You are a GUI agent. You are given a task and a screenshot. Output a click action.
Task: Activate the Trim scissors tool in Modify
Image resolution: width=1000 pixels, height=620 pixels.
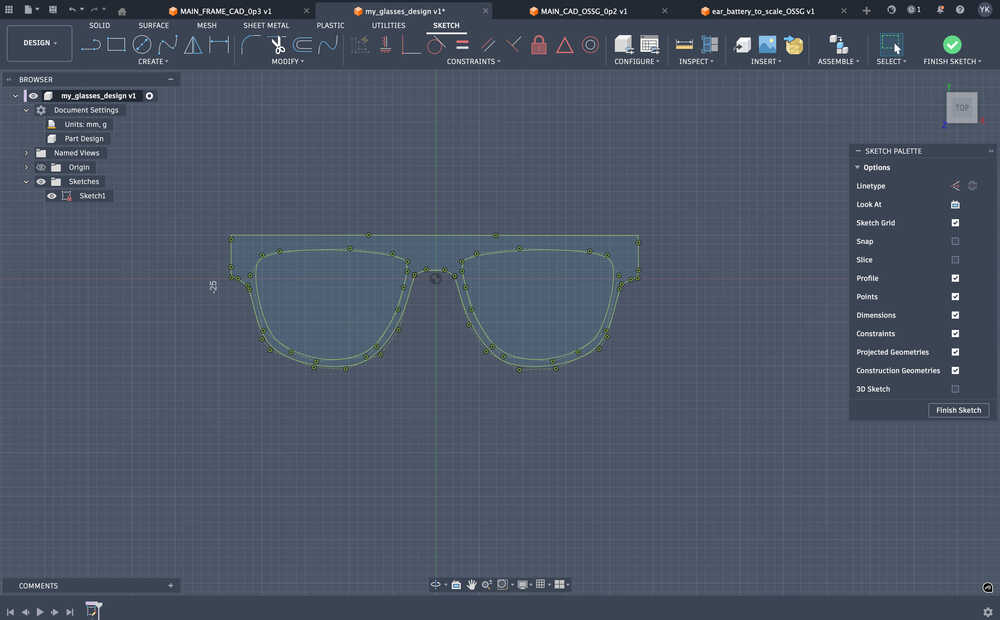[x=278, y=44]
